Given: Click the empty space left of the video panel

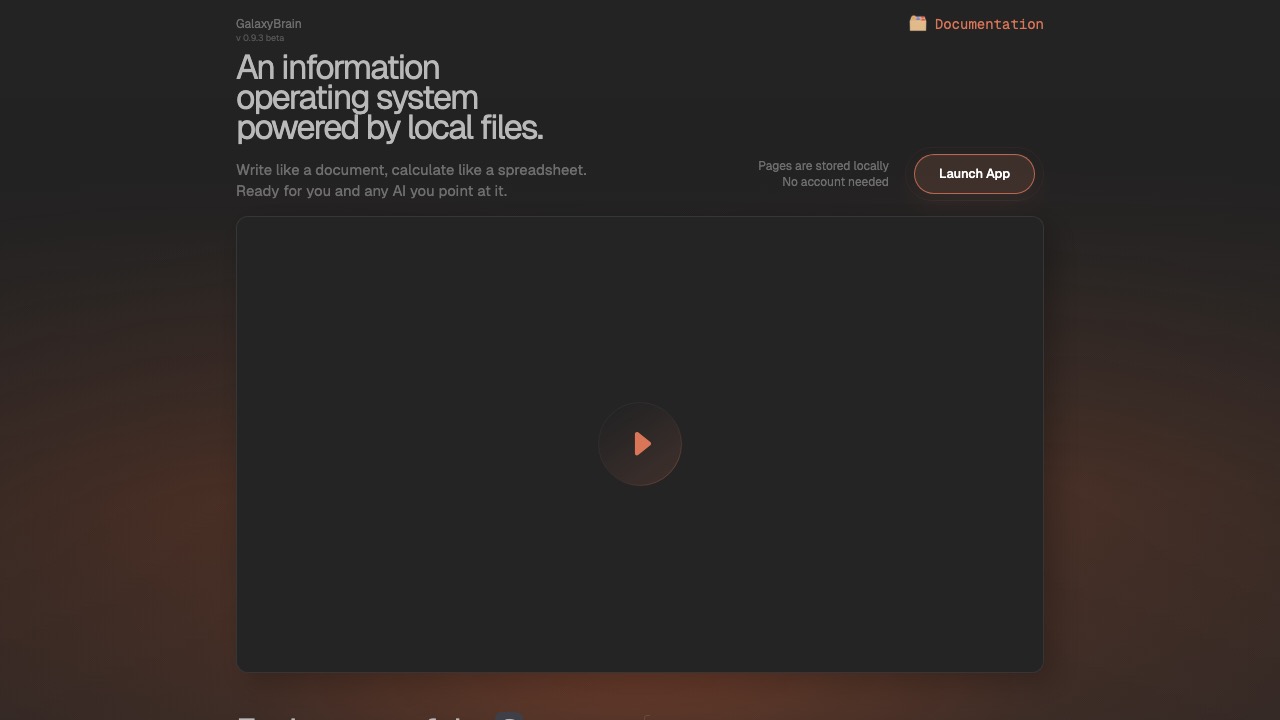Looking at the screenshot, I should [x=118, y=444].
